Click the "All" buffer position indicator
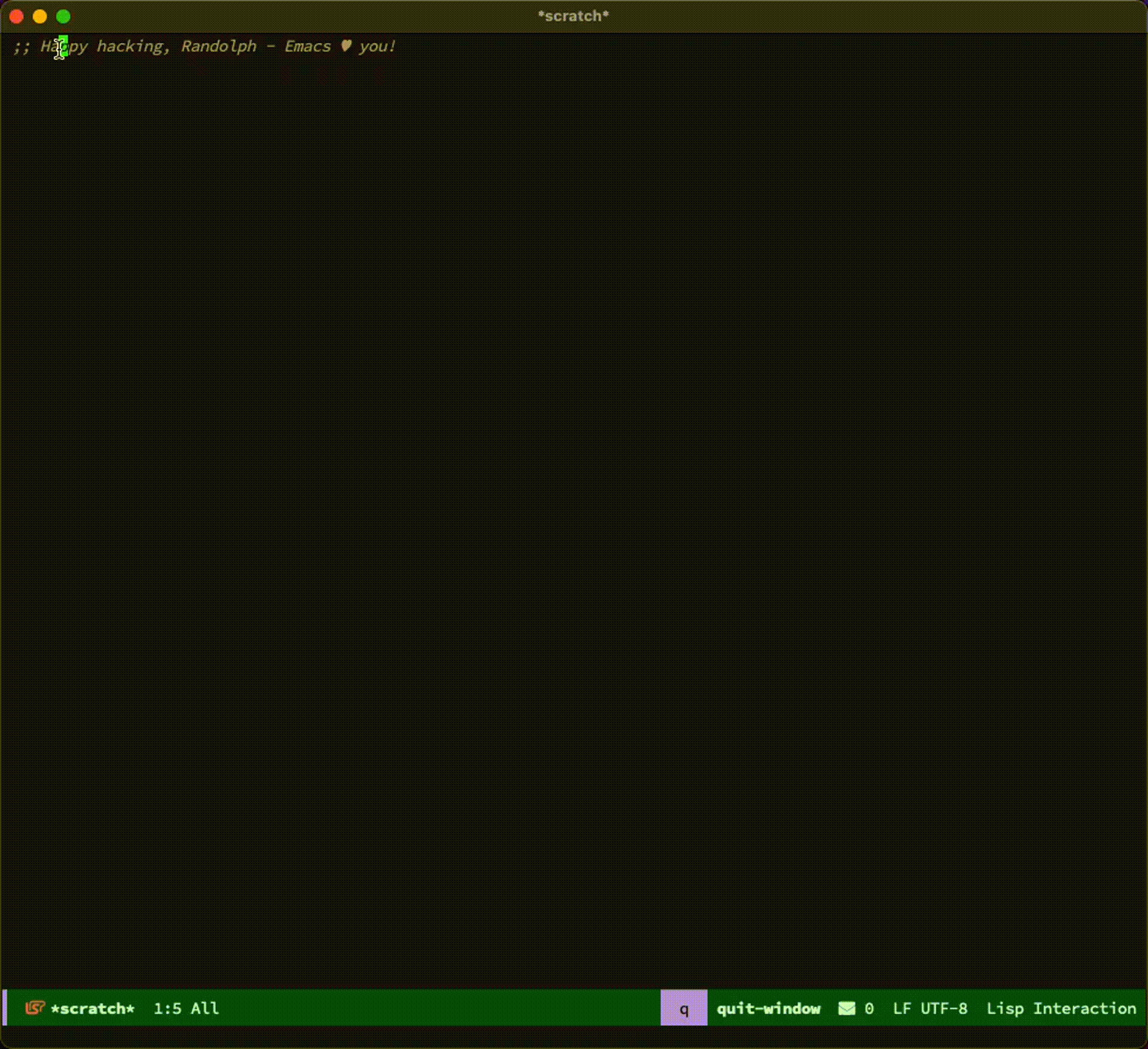The width and height of the screenshot is (1148, 1049). [x=204, y=1008]
